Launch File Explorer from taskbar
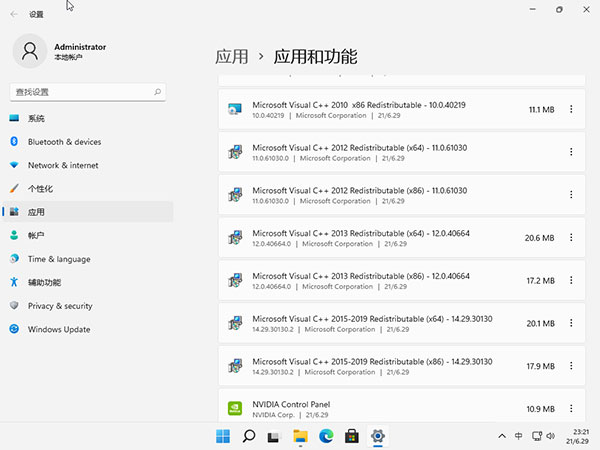The width and height of the screenshot is (600, 450). pos(300,436)
